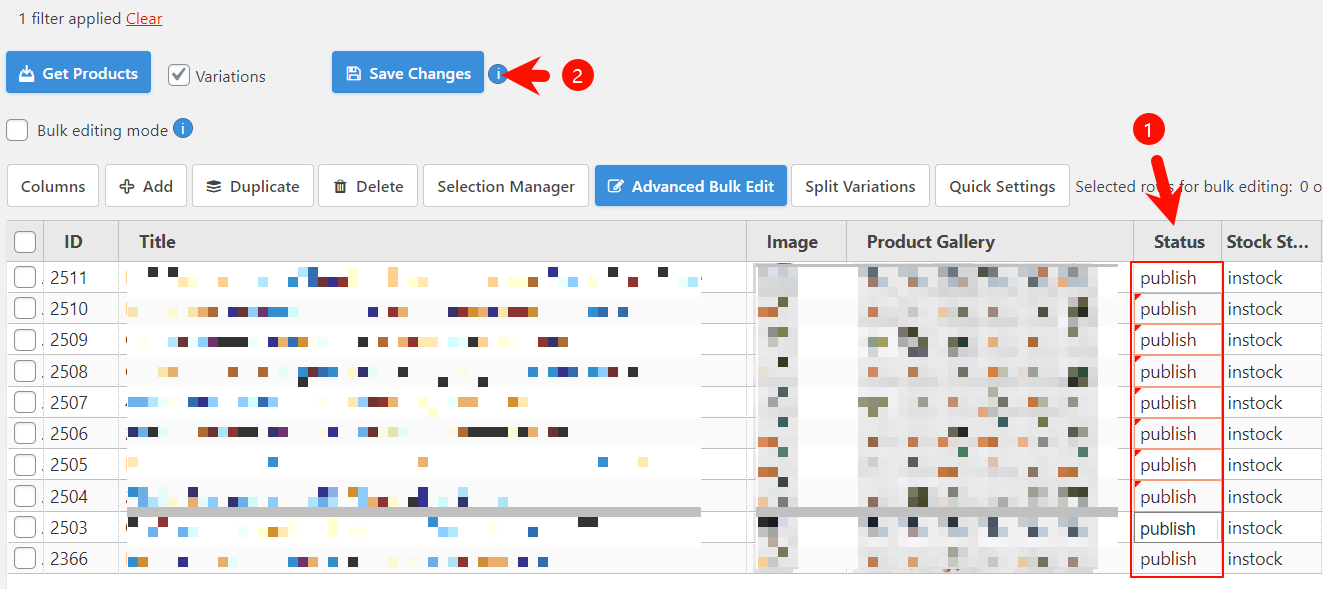Click info icon beside Bulk editing mode
This screenshot has width=1323, height=589.
click(182, 129)
